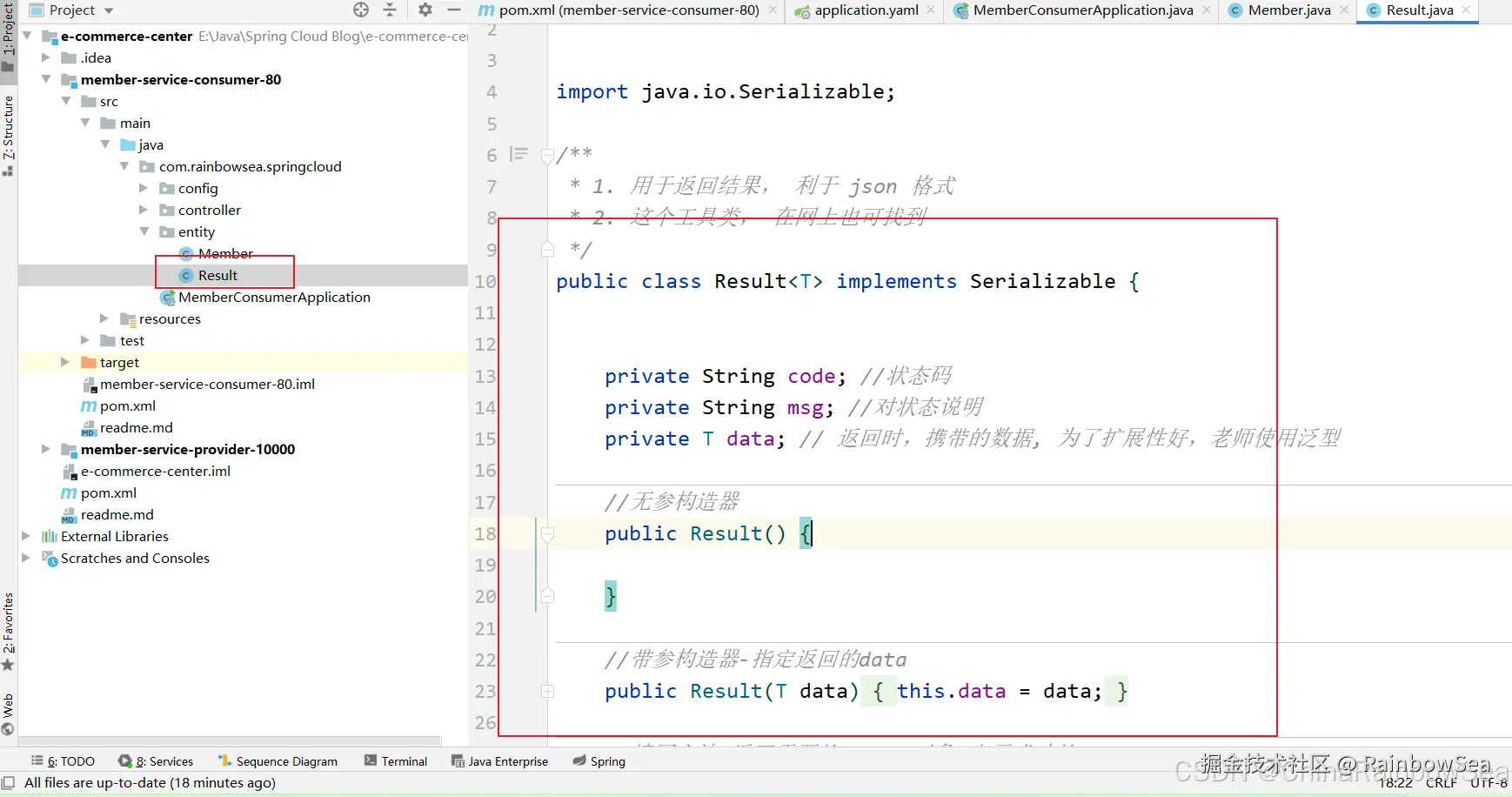This screenshot has height=797, width=1512.
Task: Open the 6: TODO tool window
Action: point(63,761)
